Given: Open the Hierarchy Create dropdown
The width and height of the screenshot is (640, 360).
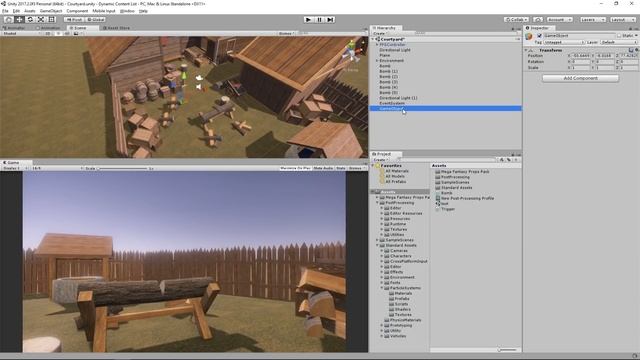Looking at the screenshot, I should tap(380, 33).
